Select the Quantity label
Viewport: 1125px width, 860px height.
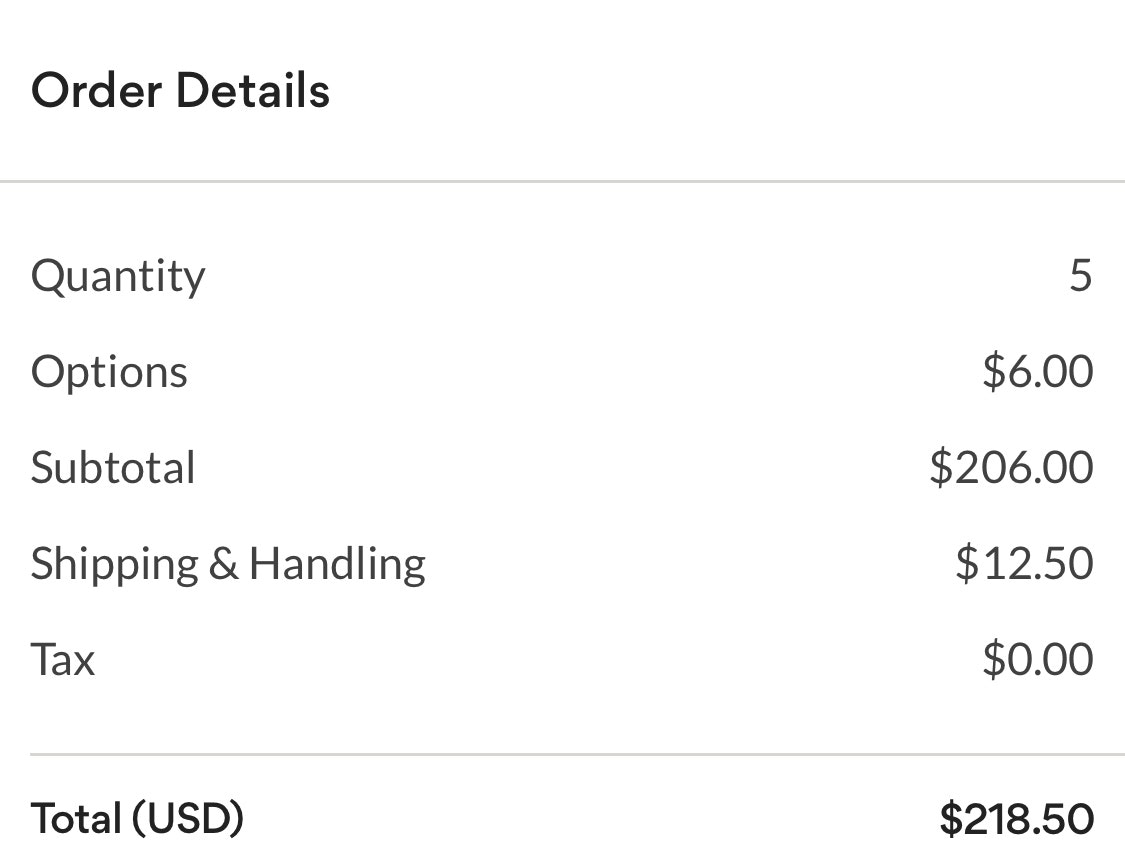click(x=118, y=276)
